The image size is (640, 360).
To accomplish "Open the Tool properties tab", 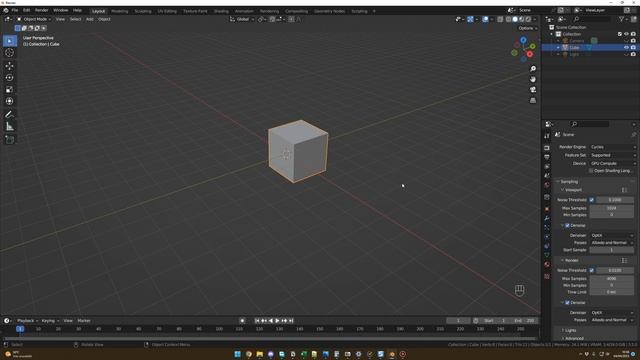I will click(x=547, y=136).
